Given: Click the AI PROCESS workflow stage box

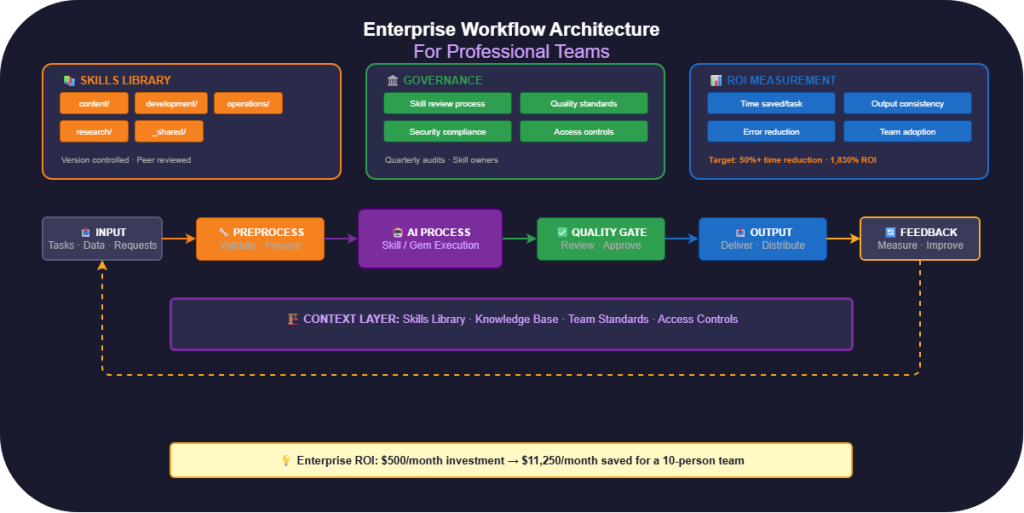Looking at the screenshot, I should (x=430, y=239).
